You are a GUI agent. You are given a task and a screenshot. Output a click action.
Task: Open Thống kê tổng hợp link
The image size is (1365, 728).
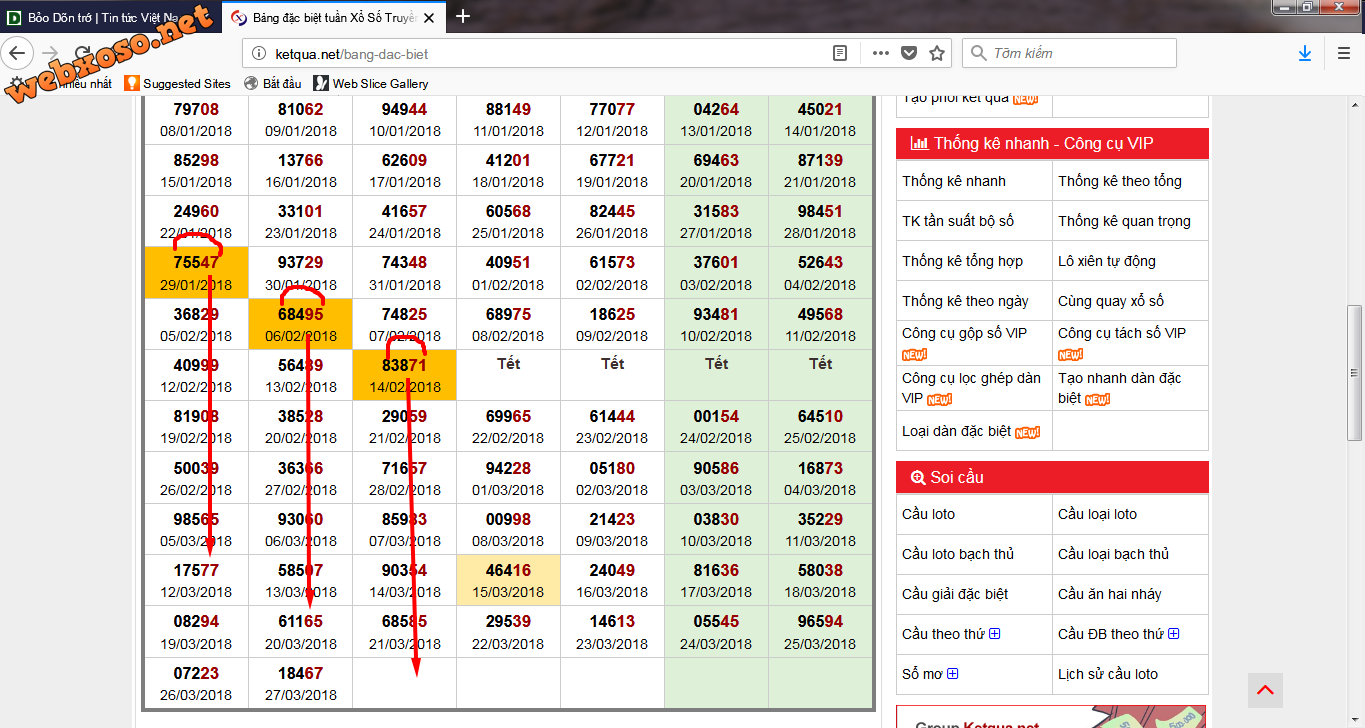[962, 261]
